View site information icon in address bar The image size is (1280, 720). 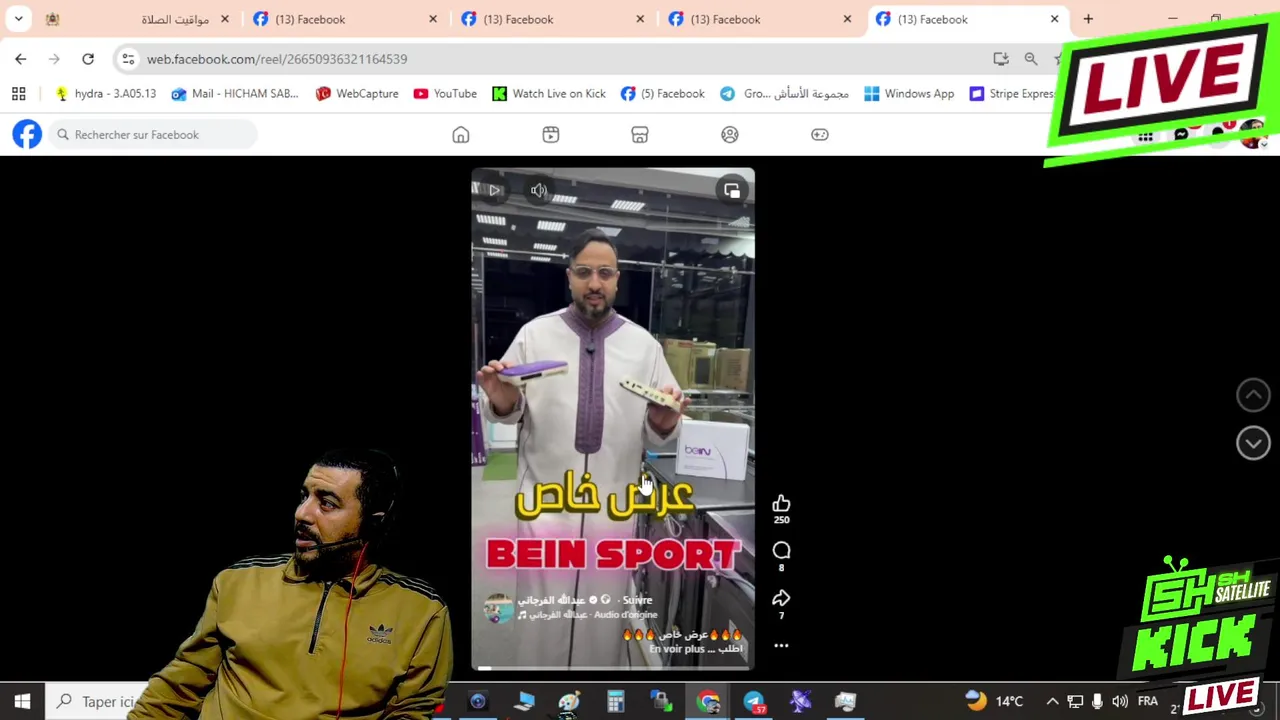coord(128,59)
